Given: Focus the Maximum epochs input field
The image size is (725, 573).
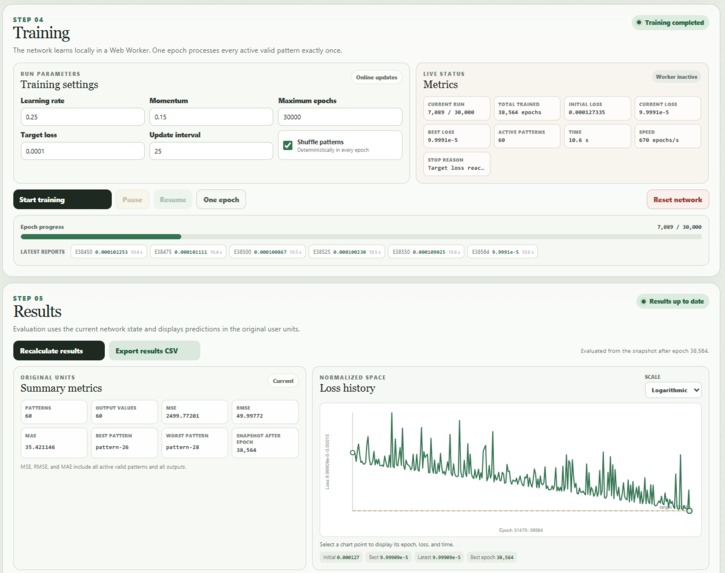Looking at the screenshot, I should [x=340, y=117].
